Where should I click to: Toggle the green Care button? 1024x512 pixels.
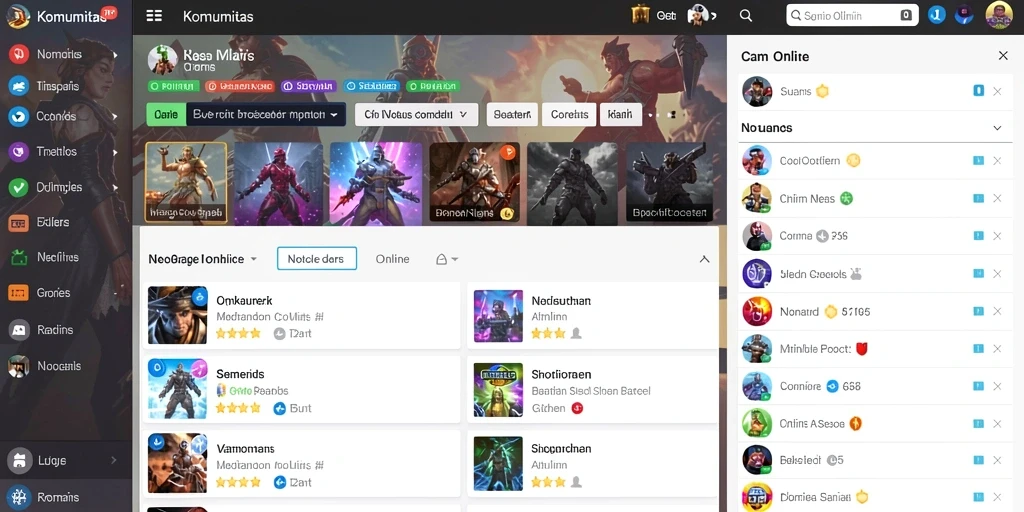click(166, 114)
